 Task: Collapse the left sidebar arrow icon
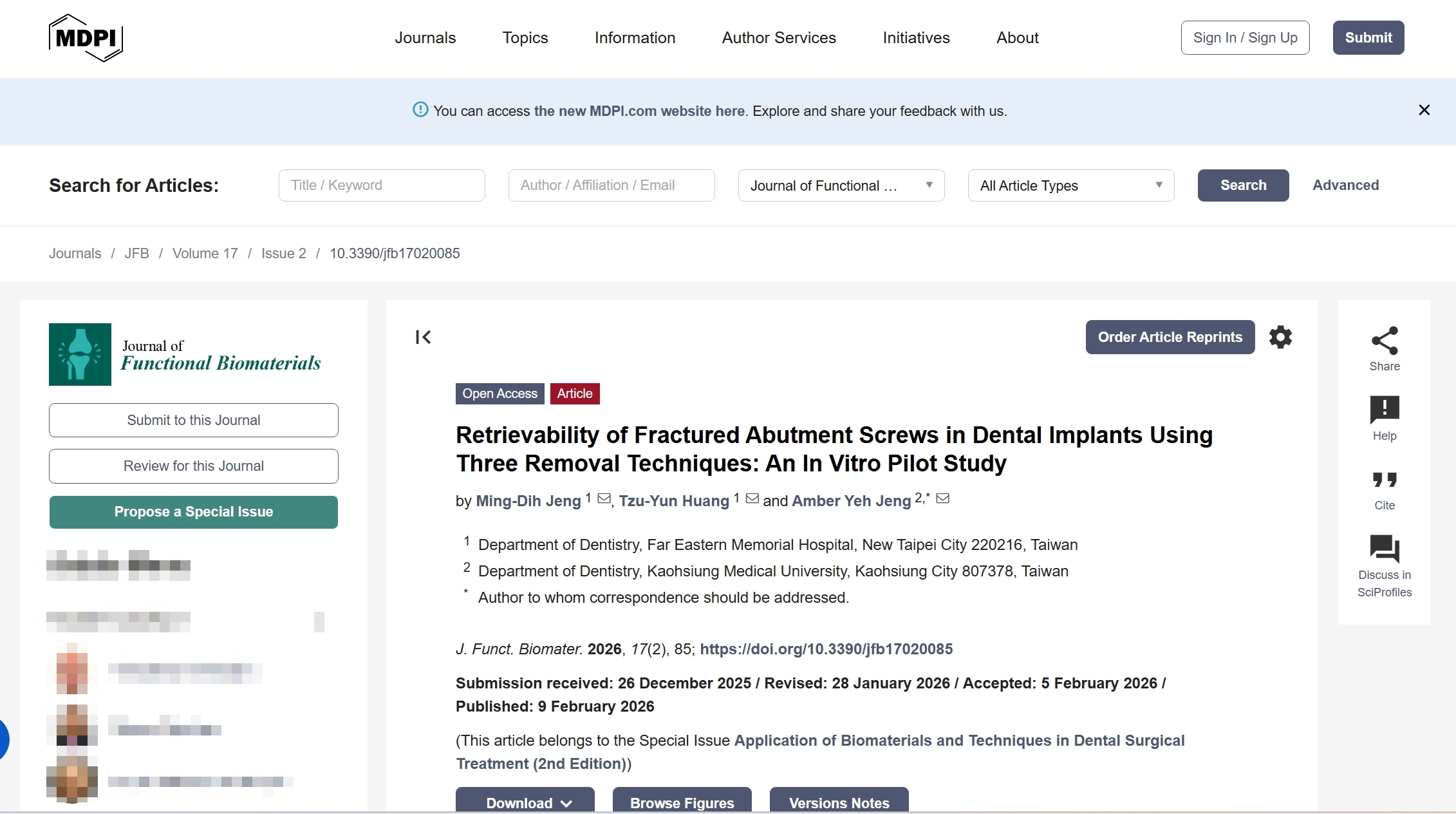(423, 337)
